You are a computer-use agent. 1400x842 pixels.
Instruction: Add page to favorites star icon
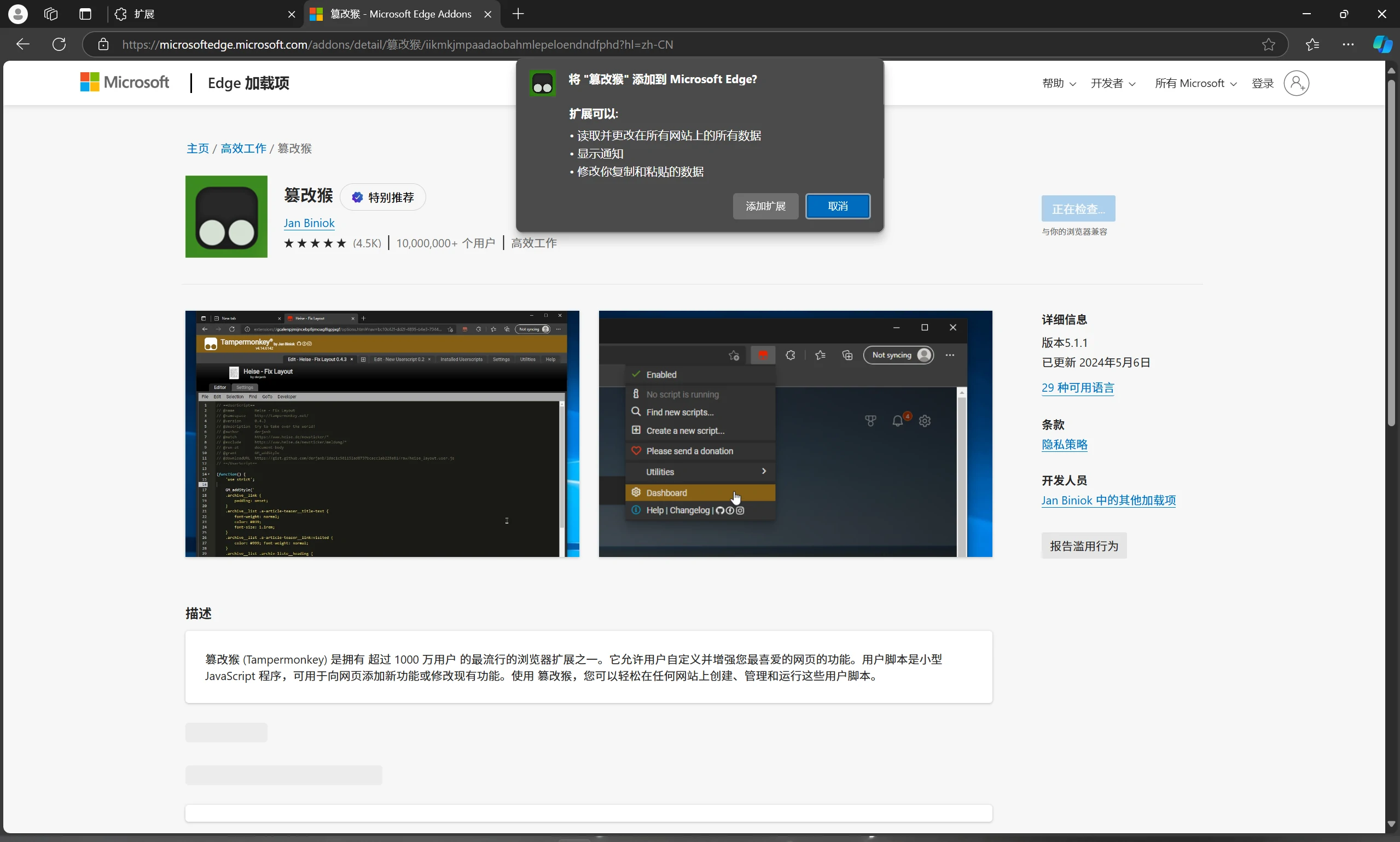[x=1268, y=44]
